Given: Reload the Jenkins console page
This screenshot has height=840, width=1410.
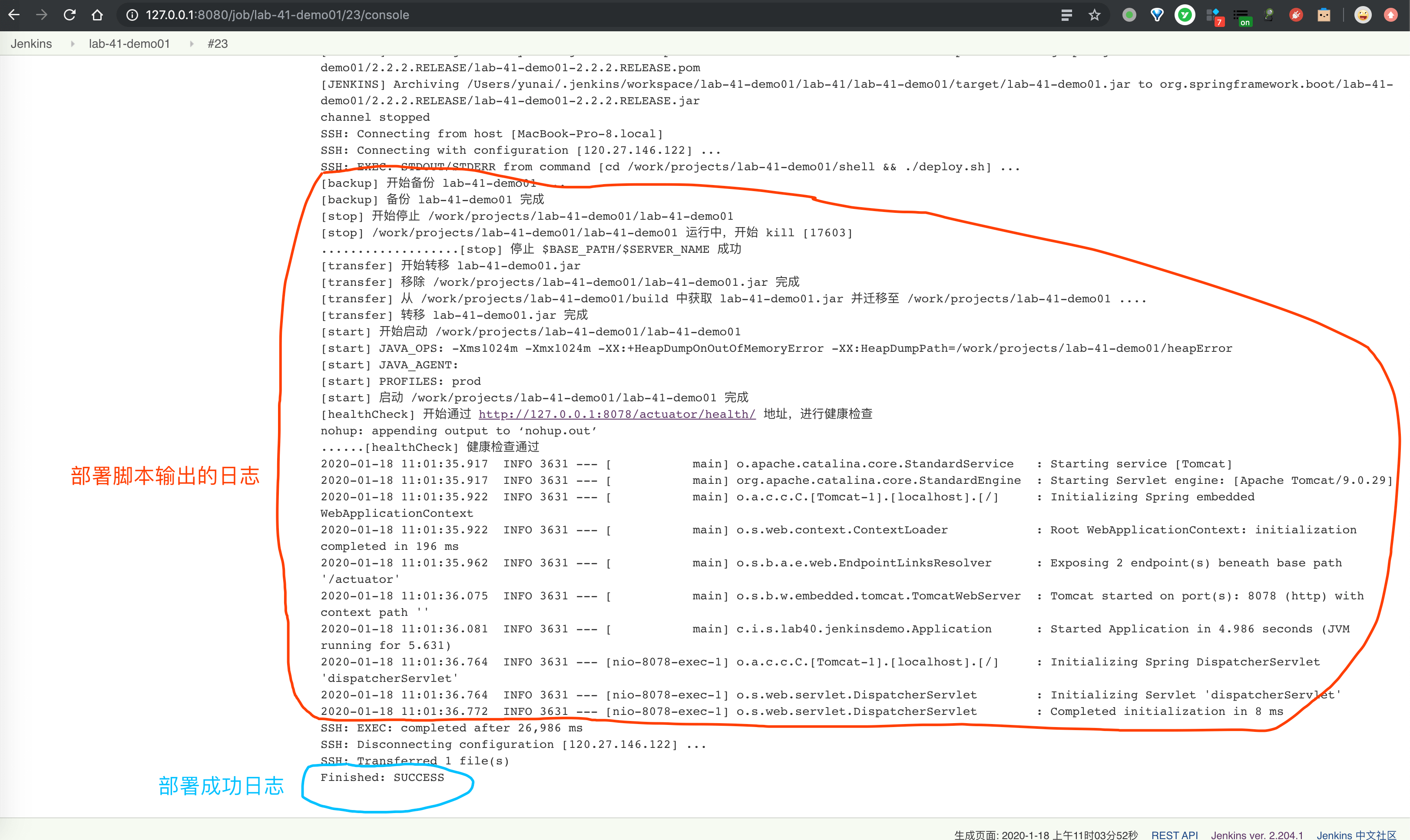Looking at the screenshot, I should tap(70, 15).
